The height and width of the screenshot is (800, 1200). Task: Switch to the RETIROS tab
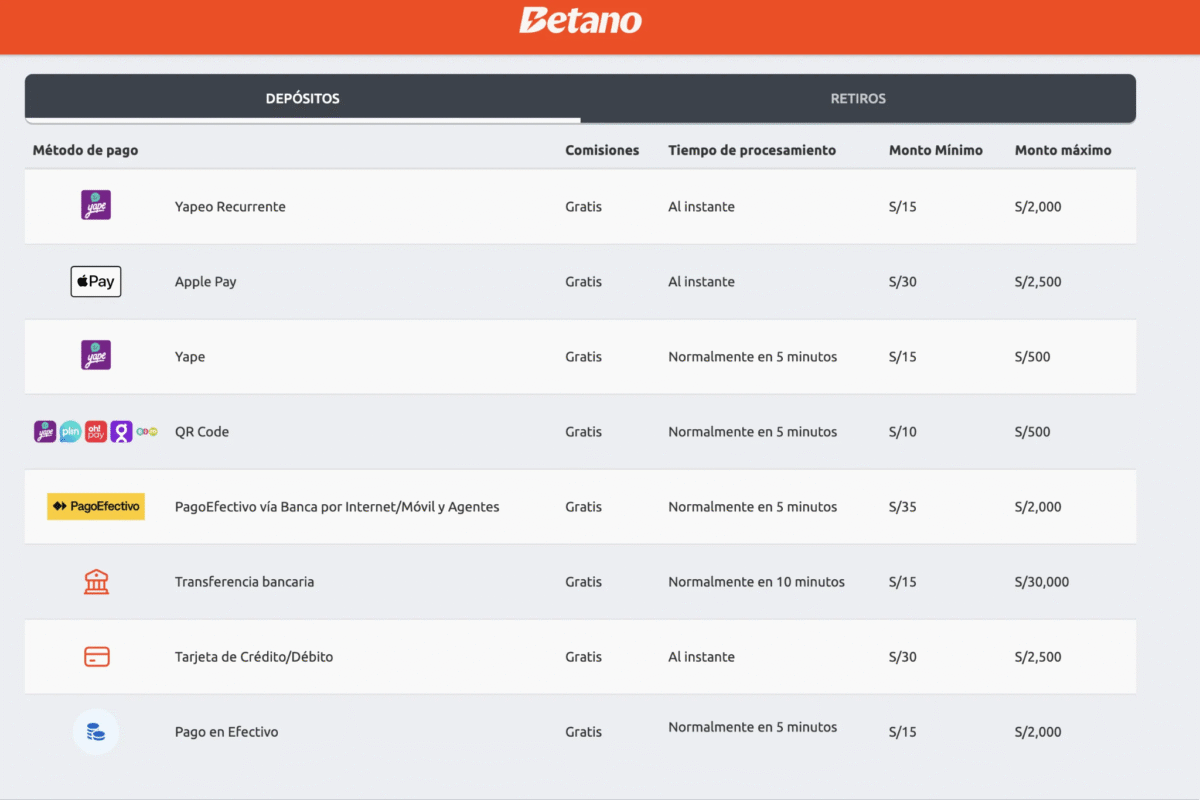point(858,99)
